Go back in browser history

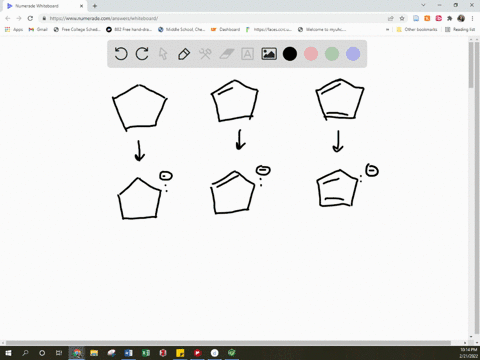[8, 18]
